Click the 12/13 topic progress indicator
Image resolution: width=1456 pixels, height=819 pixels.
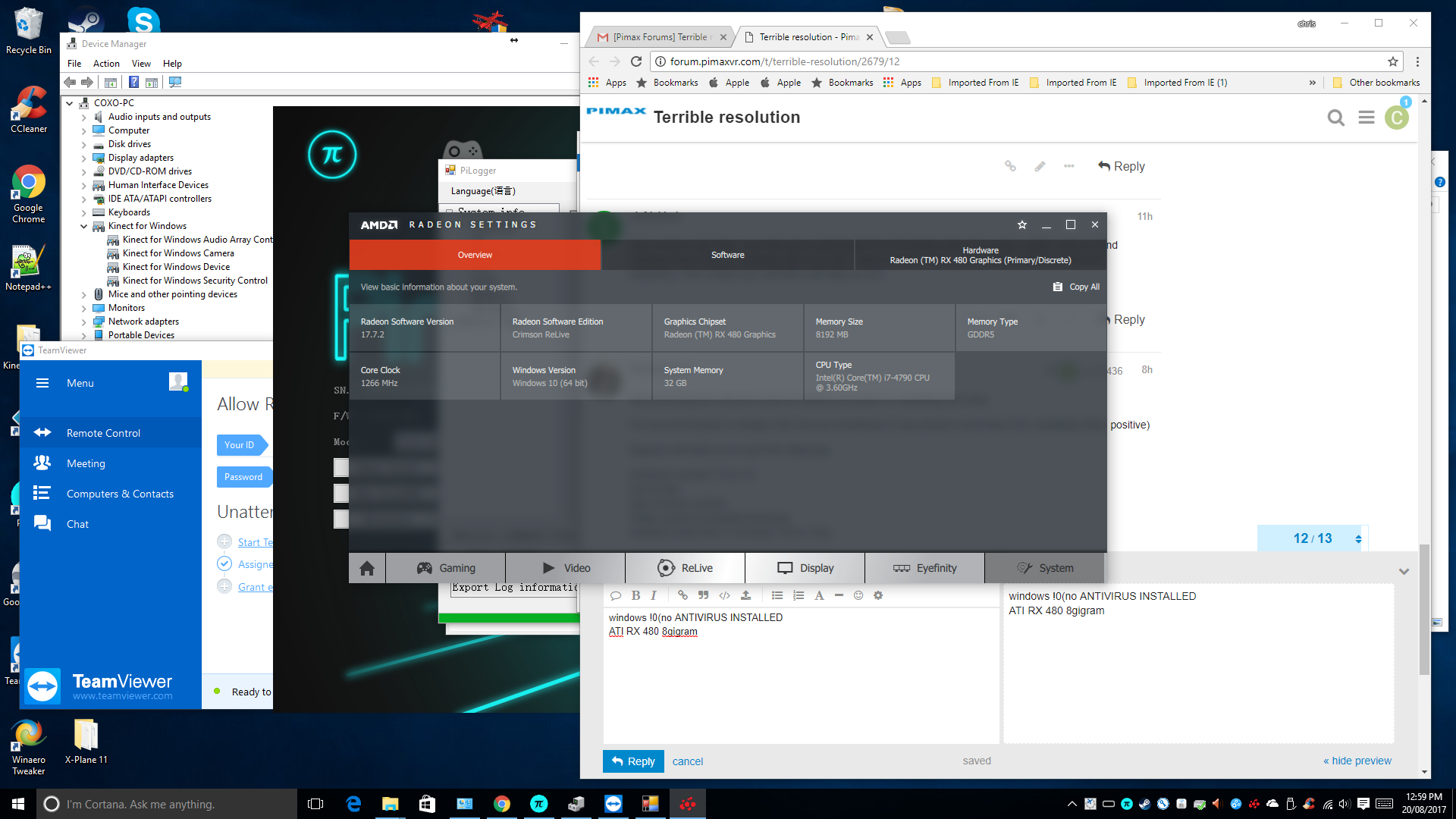click(x=1313, y=538)
